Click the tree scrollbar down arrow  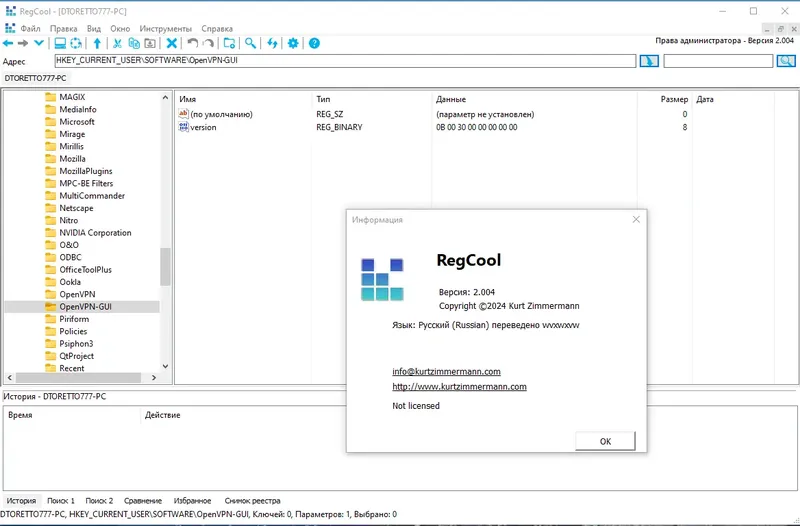[165, 366]
